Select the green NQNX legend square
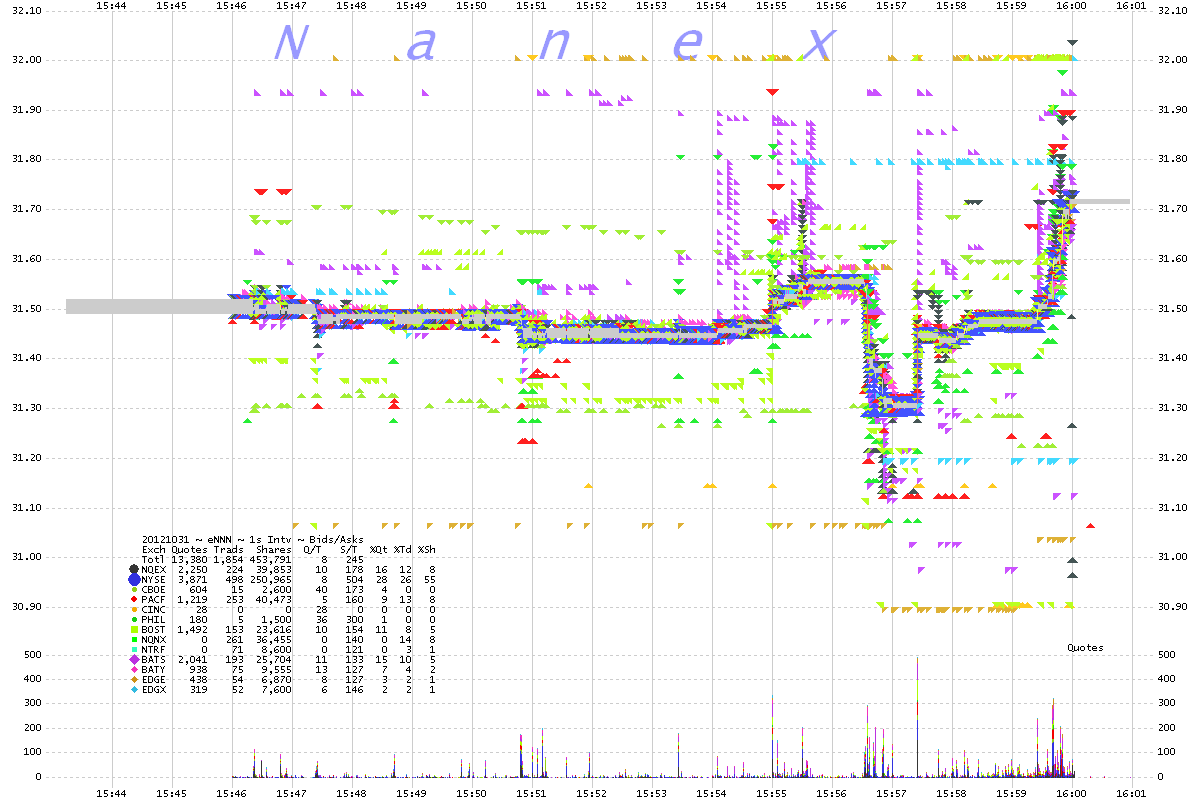This screenshot has height=800, width=1200. click(134, 640)
